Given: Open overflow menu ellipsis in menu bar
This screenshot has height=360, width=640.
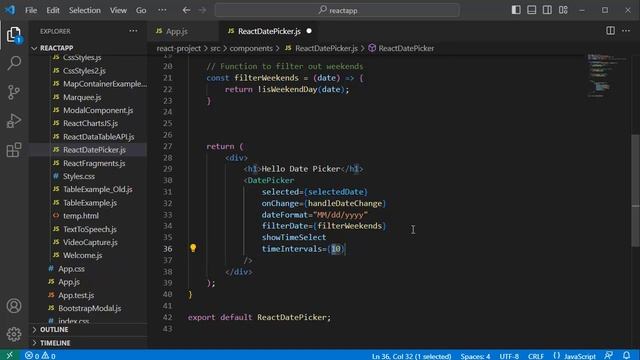Looking at the screenshot, I should tap(162, 10).
